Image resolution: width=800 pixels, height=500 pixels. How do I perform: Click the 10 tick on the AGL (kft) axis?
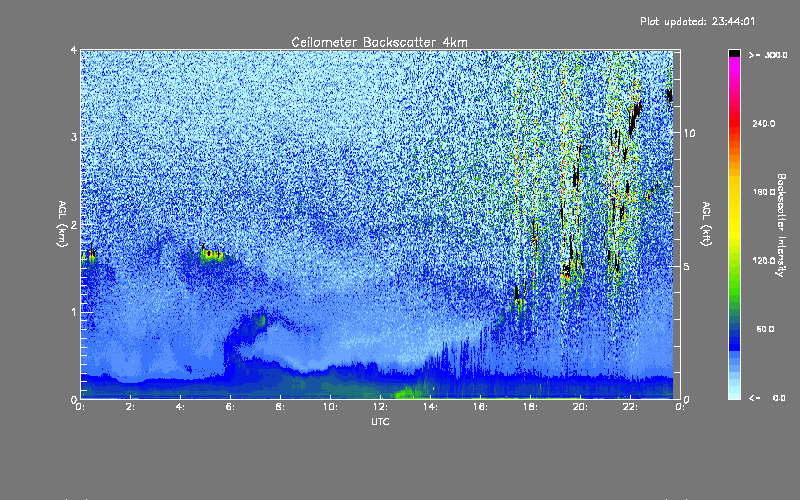689,133
